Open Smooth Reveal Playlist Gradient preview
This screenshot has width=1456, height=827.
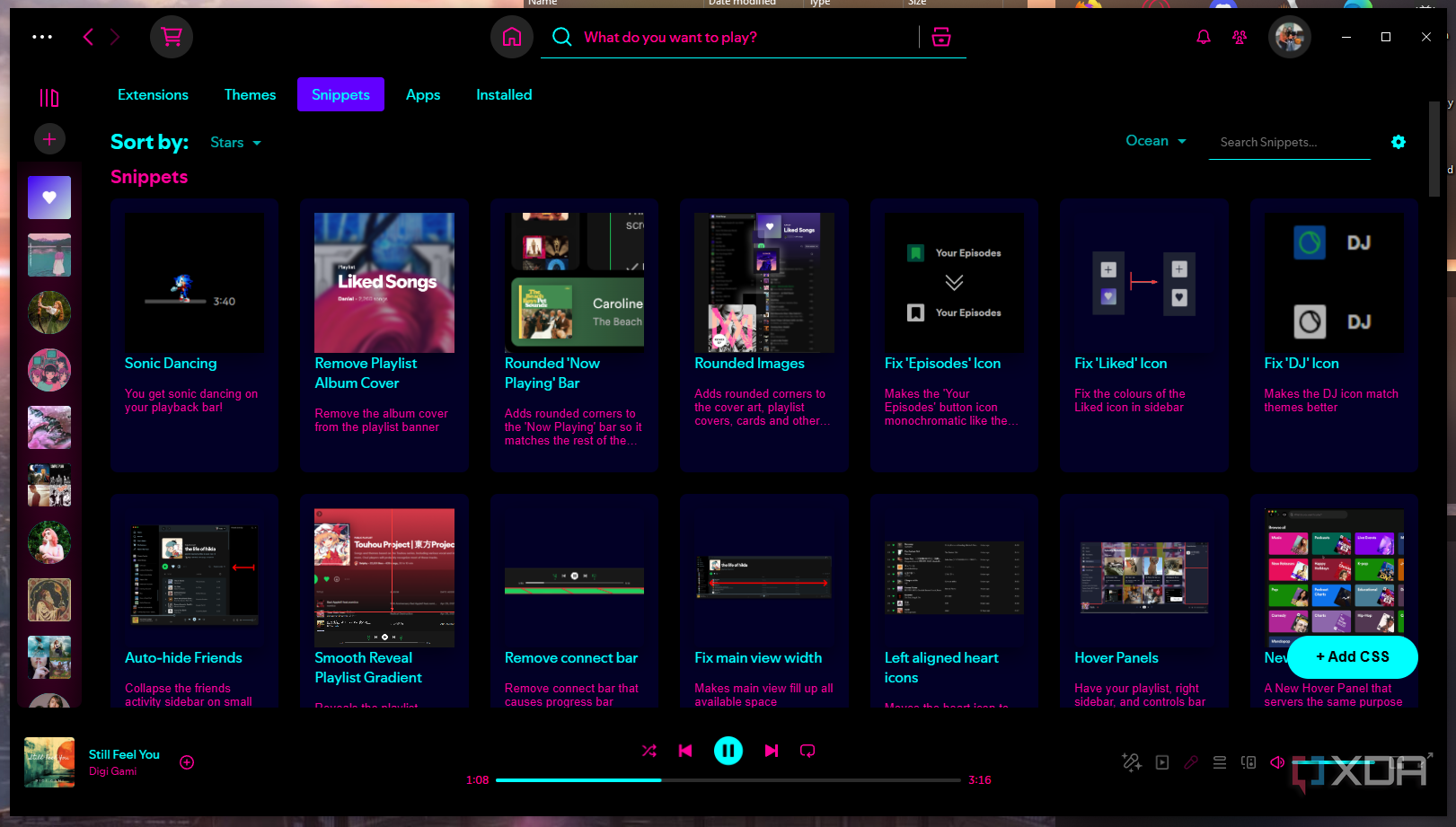point(384,578)
